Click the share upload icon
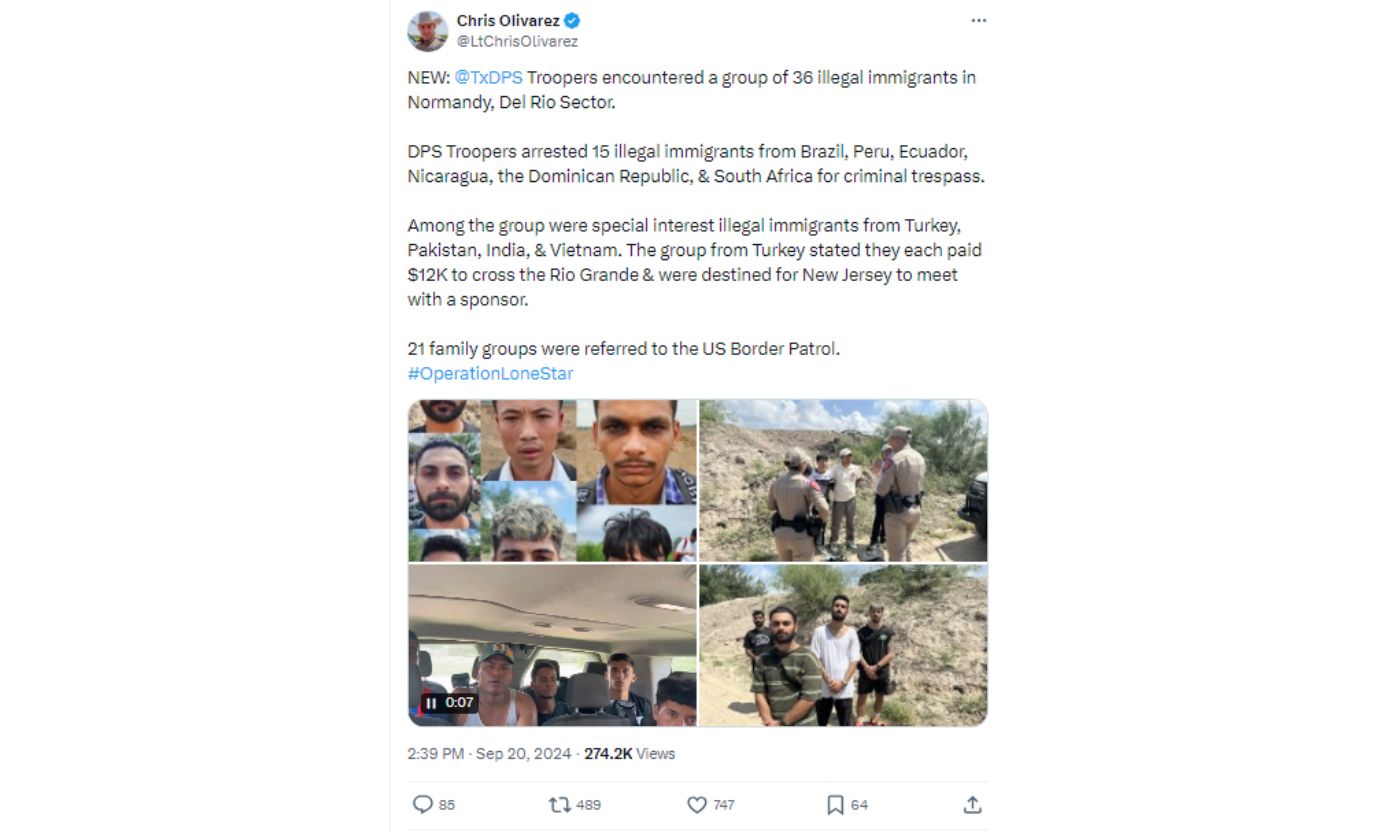Screen dimensions: 1375x833 [x=972, y=805]
